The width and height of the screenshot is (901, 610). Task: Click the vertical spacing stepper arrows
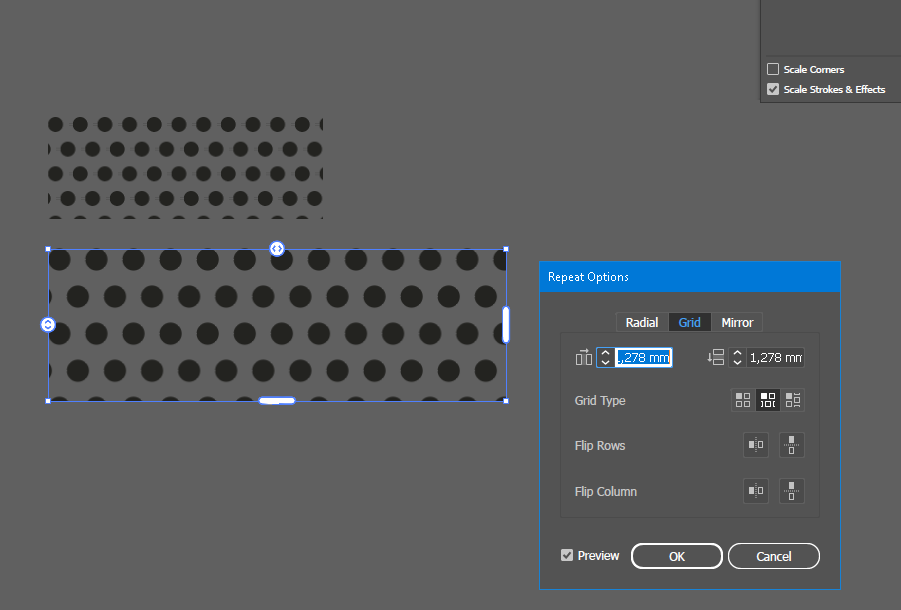coord(738,357)
